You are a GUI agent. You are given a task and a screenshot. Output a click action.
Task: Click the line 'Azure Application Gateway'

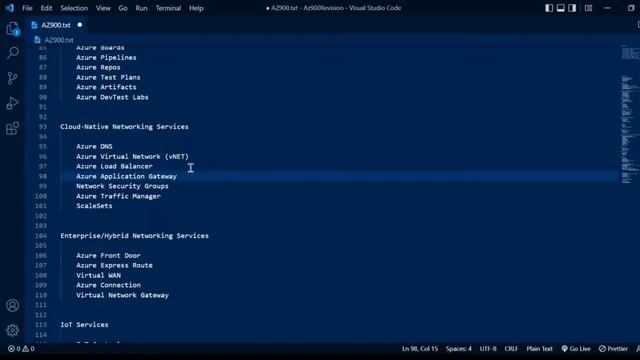127,176
